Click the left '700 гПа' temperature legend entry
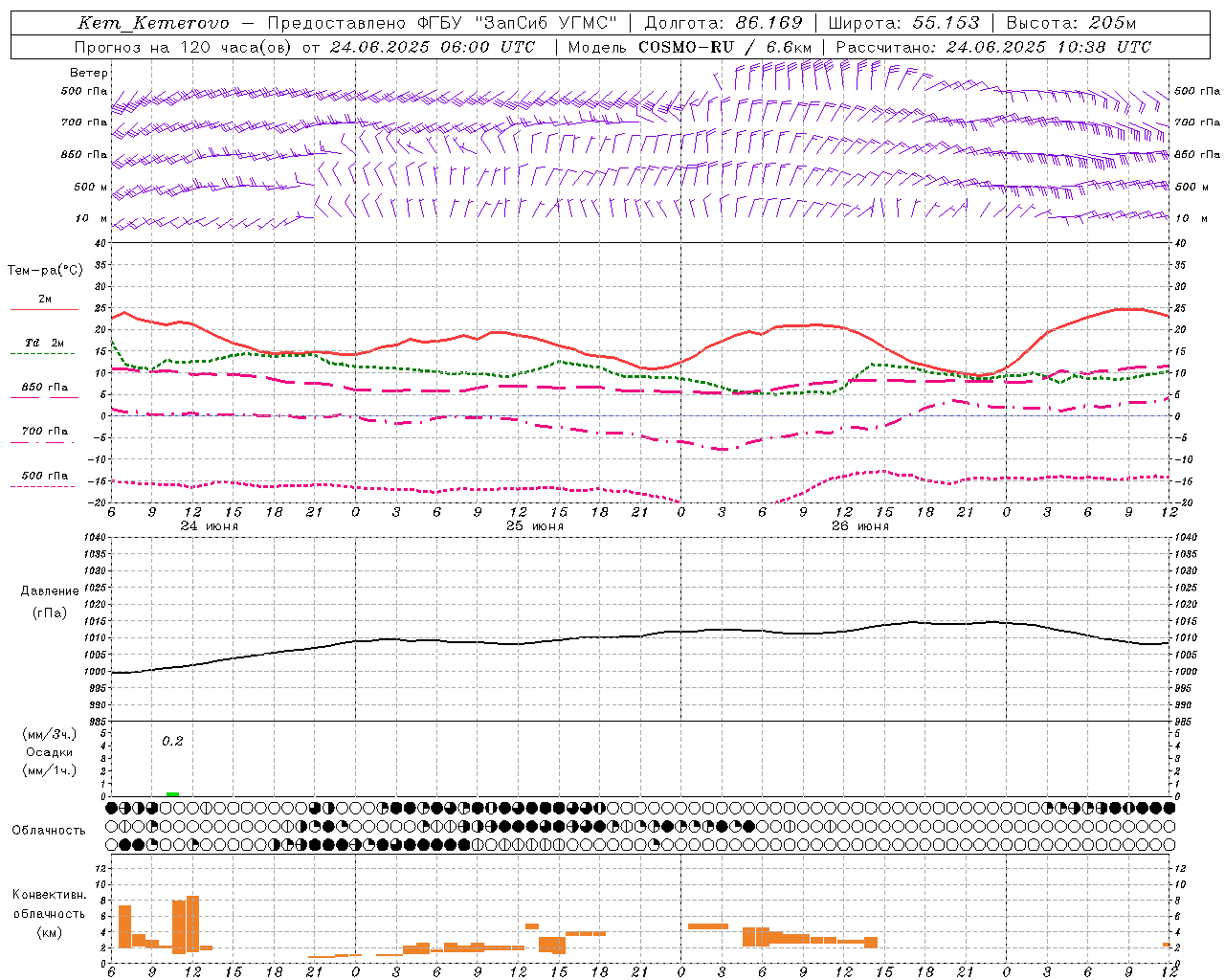Image resolution: width=1225 pixels, height=980 pixels. (45, 432)
